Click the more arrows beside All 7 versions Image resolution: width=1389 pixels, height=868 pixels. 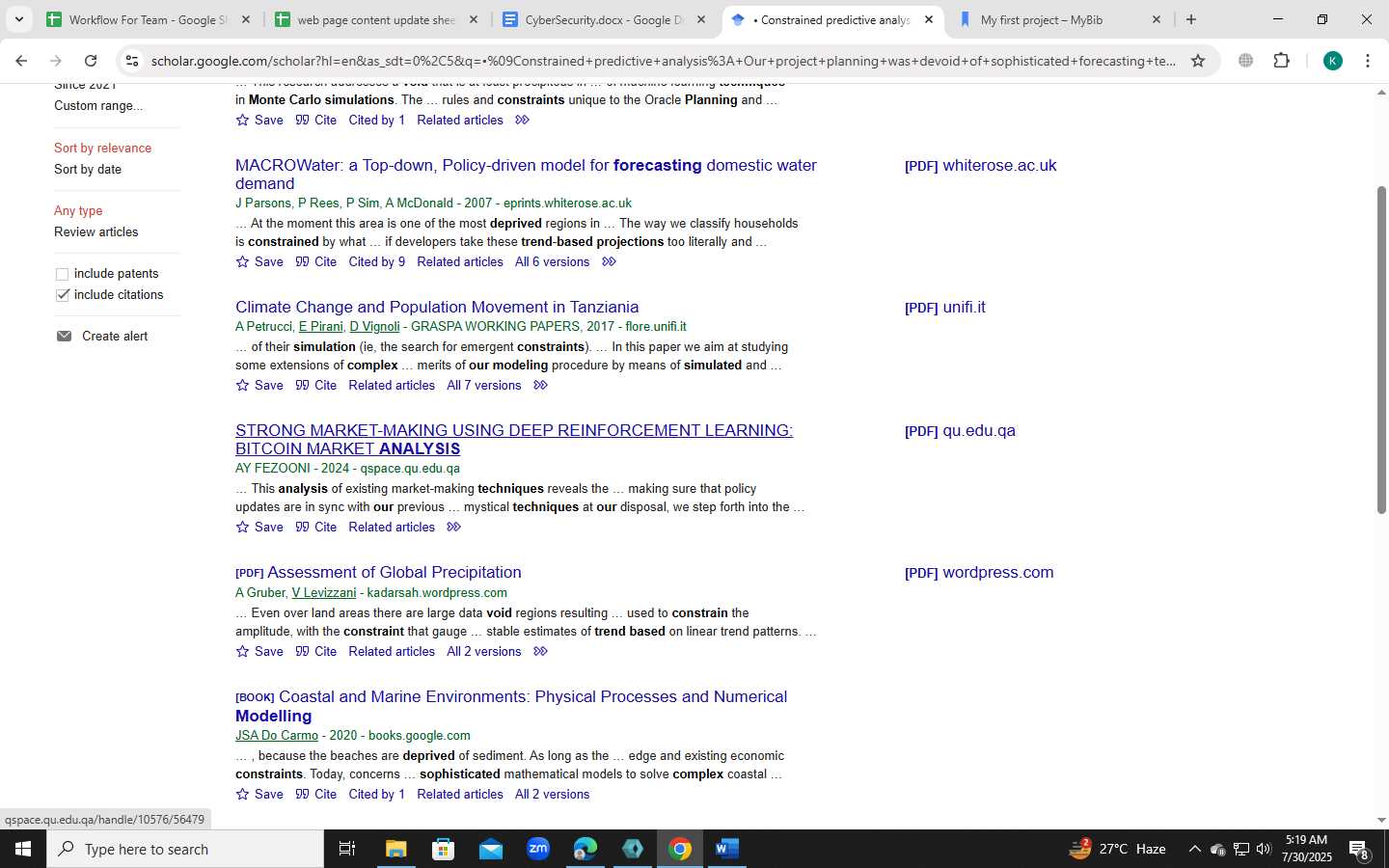tap(540, 386)
